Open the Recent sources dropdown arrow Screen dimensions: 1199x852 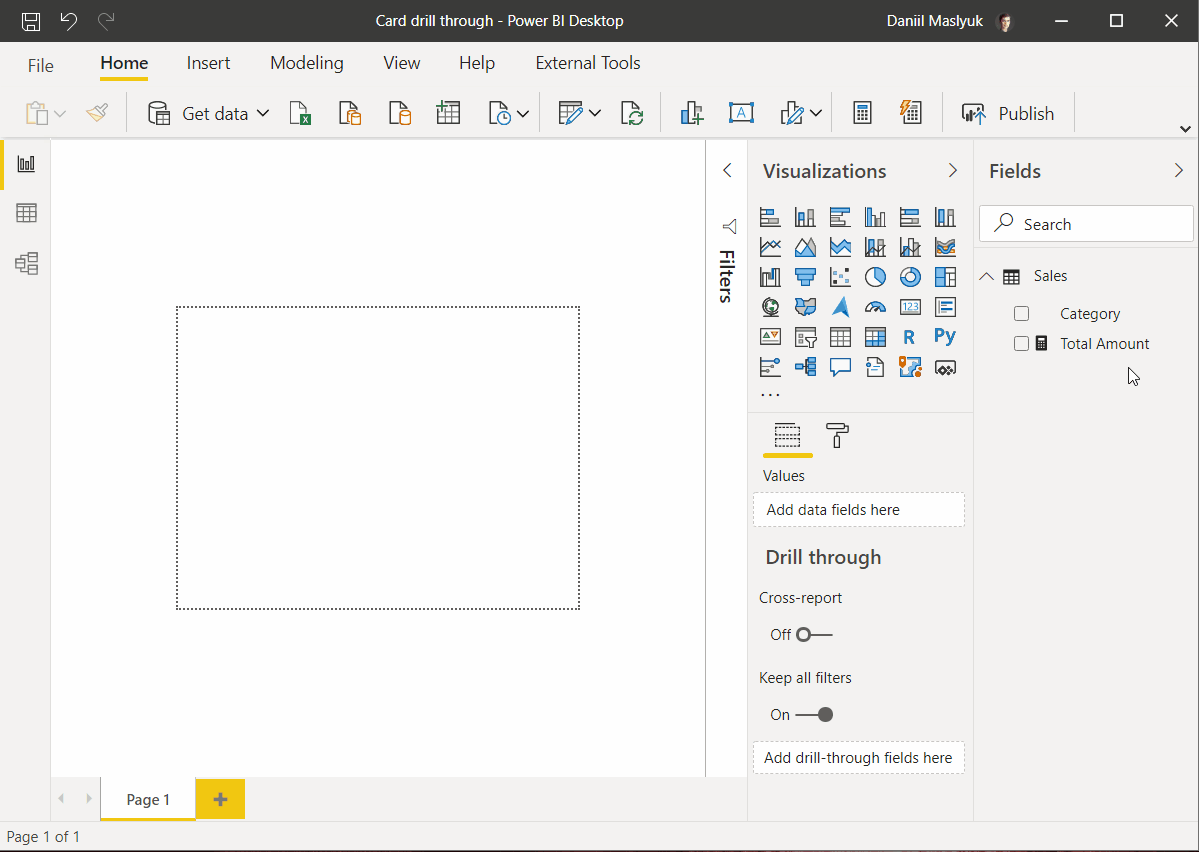coord(523,114)
